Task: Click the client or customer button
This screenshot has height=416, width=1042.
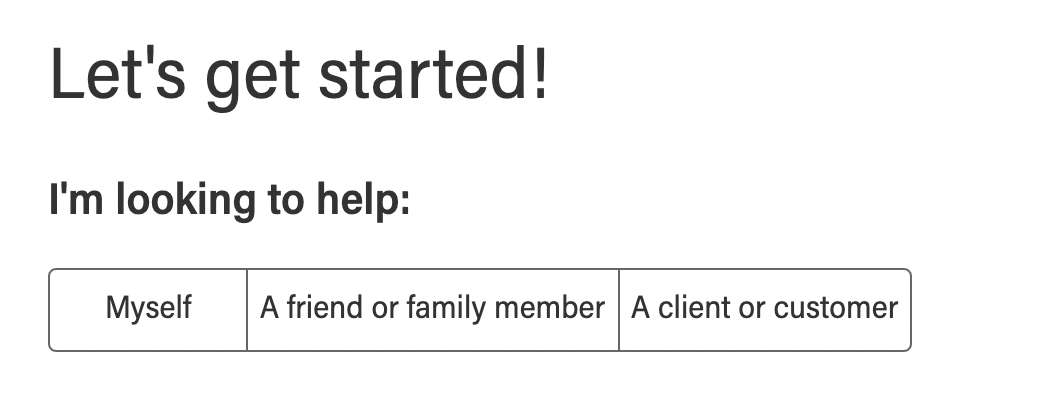Action: tap(764, 309)
